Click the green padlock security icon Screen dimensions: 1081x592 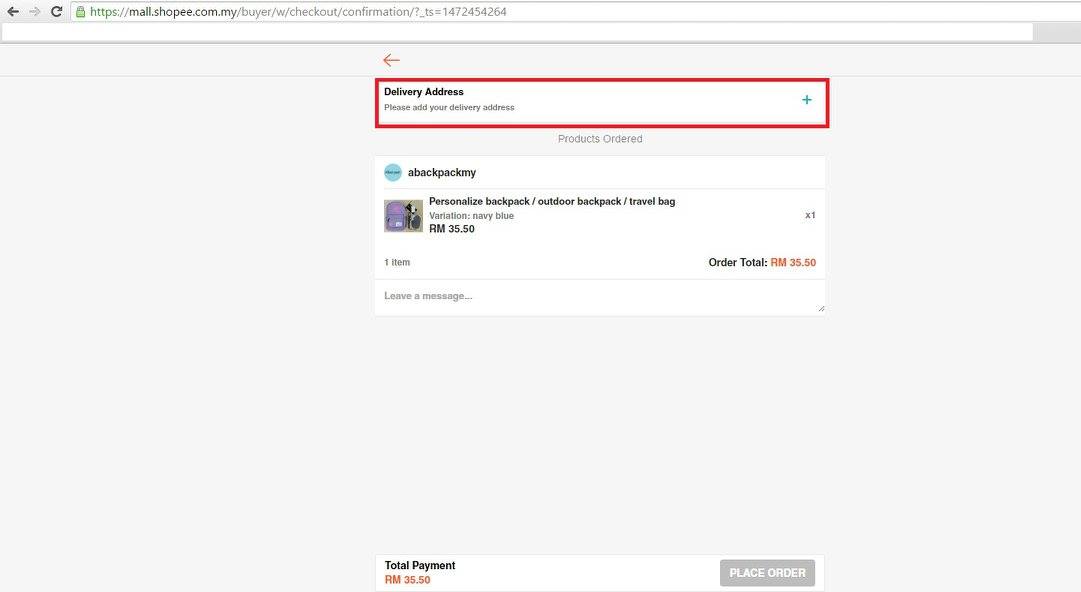pyautogui.click(x=81, y=12)
